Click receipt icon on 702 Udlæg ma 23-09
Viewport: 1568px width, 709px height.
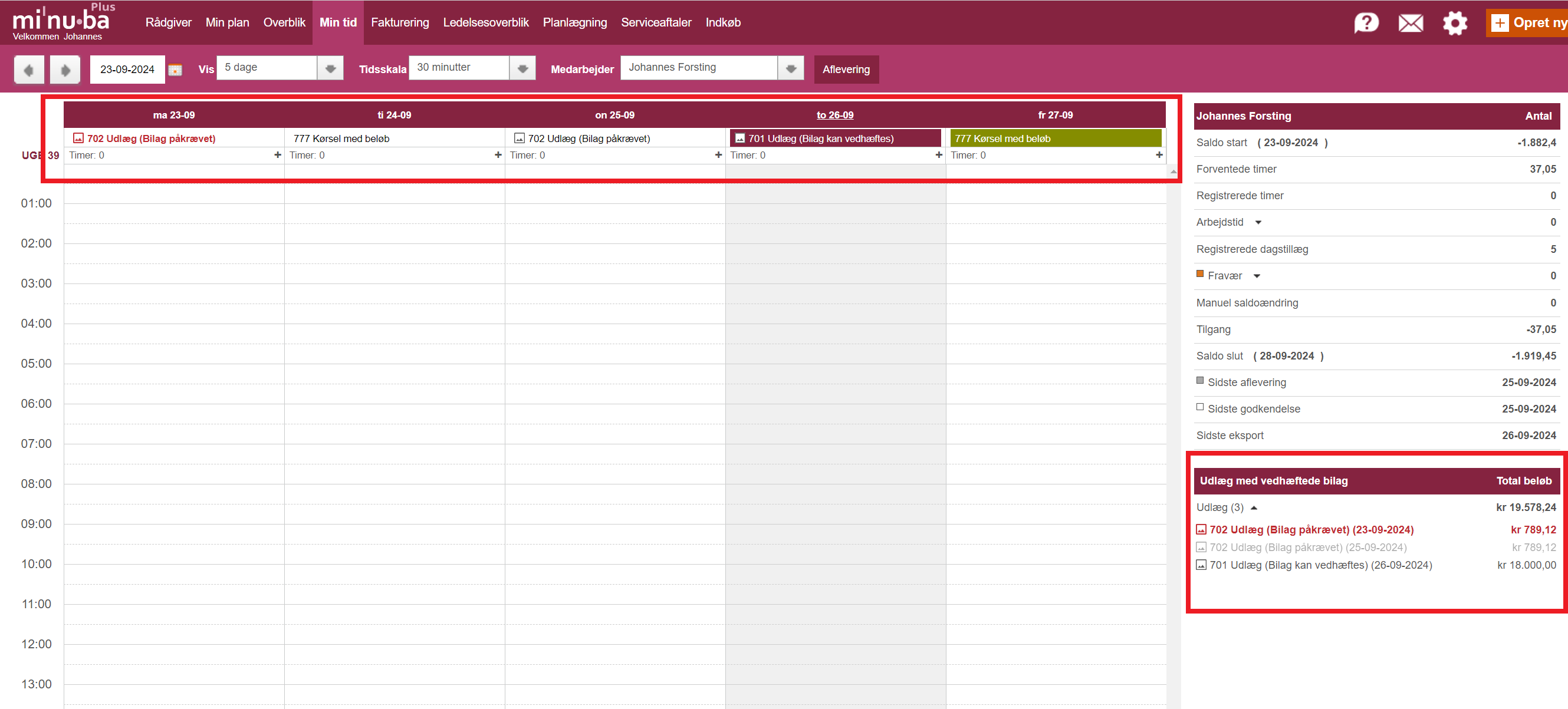point(78,138)
